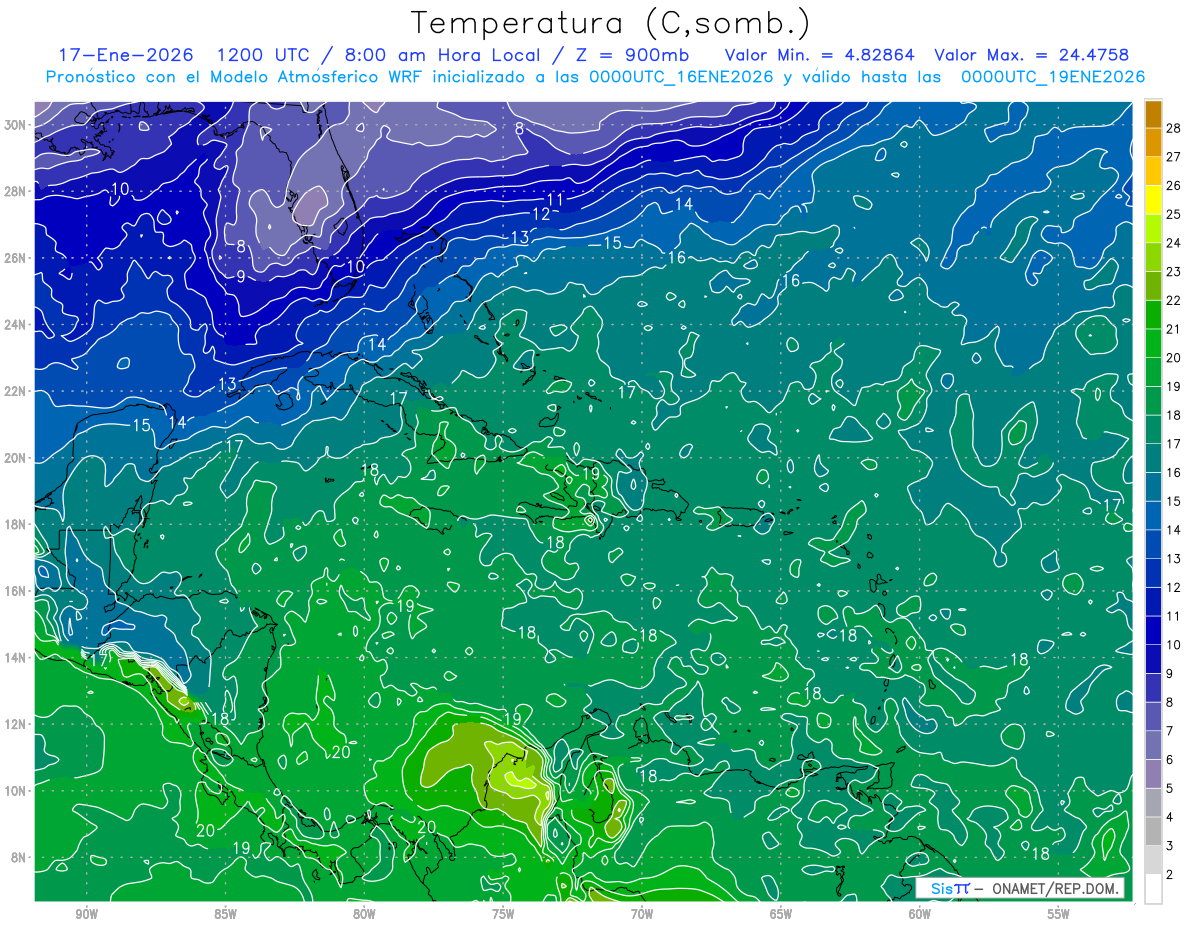Click the 14N latitude axis label

coord(15,657)
